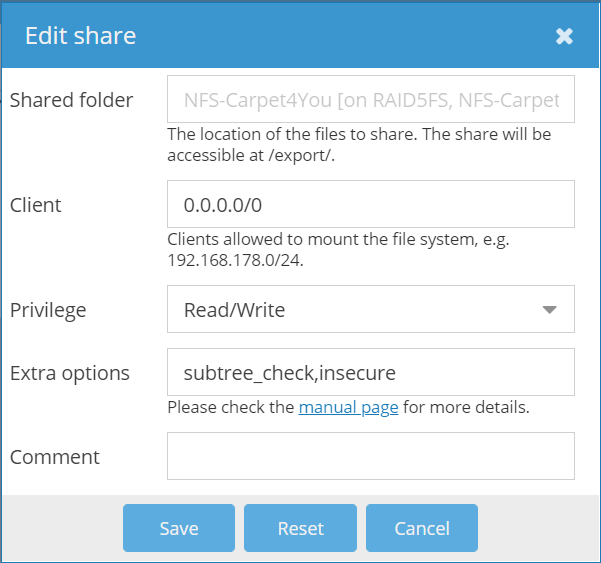Click into the empty Comment field

click(x=370, y=456)
